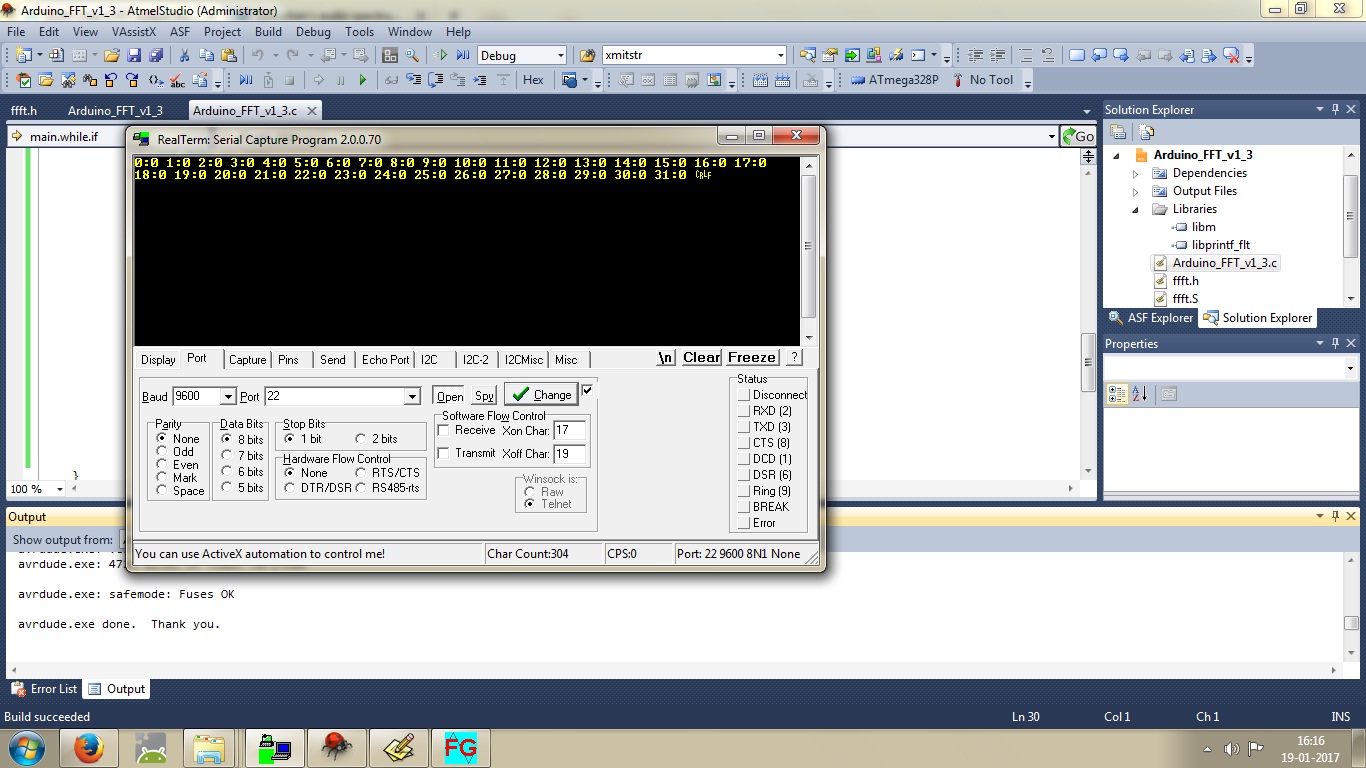This screenshot has width=1366, height=768.
Task: Click the green Continue debug arrow
Action: [363, 80]
